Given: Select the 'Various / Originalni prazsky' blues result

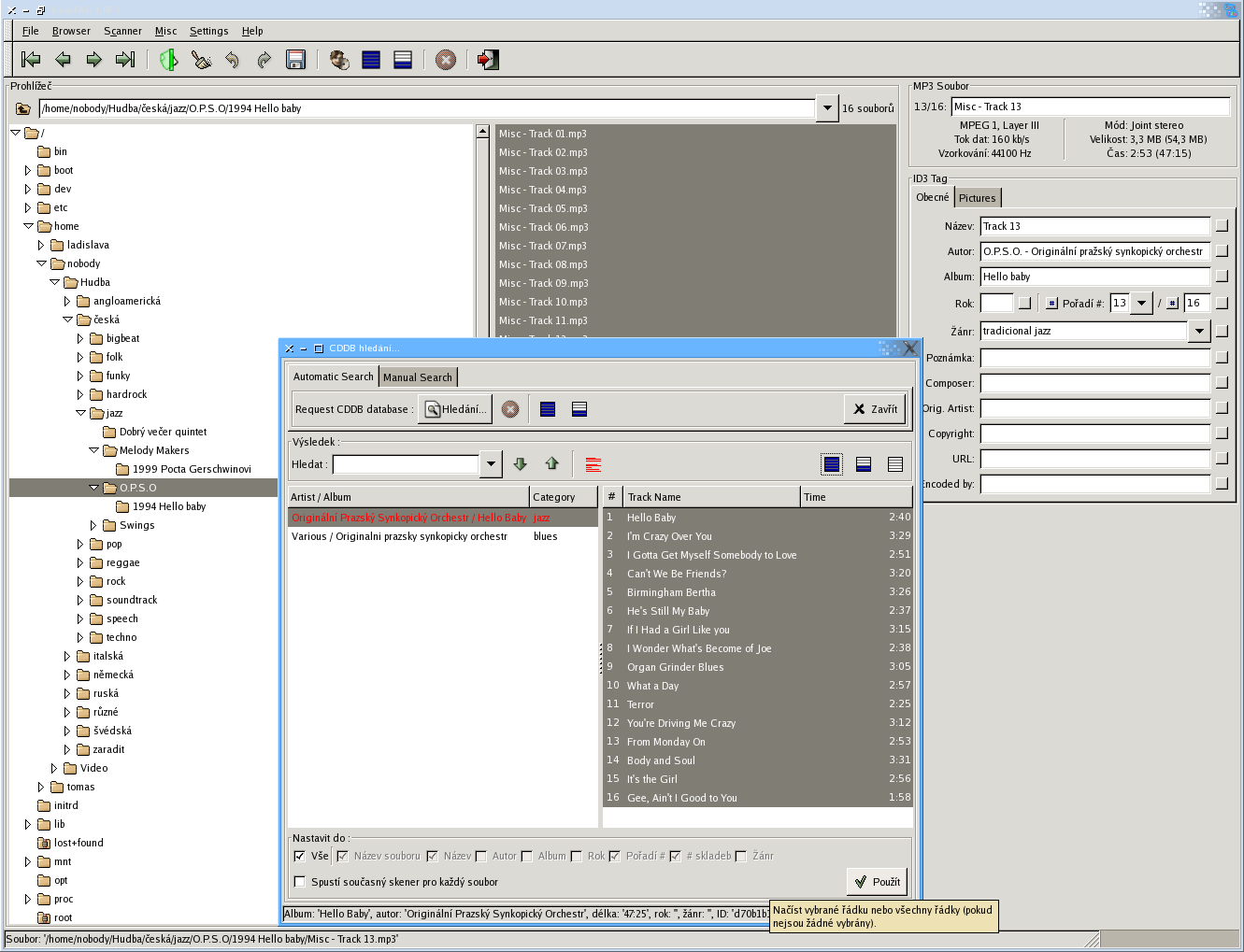Looking at the screenshot, I should click(442, 536).
